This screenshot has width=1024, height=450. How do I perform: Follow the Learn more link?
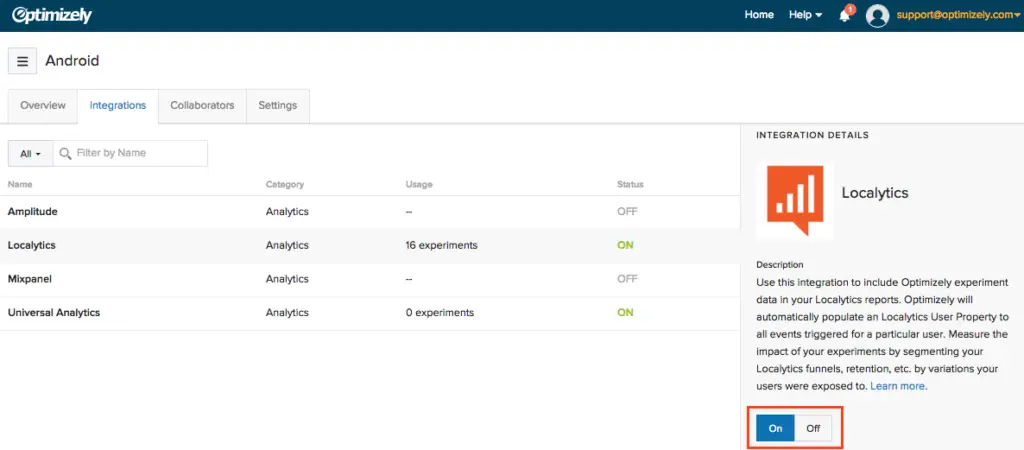(898, 386)
